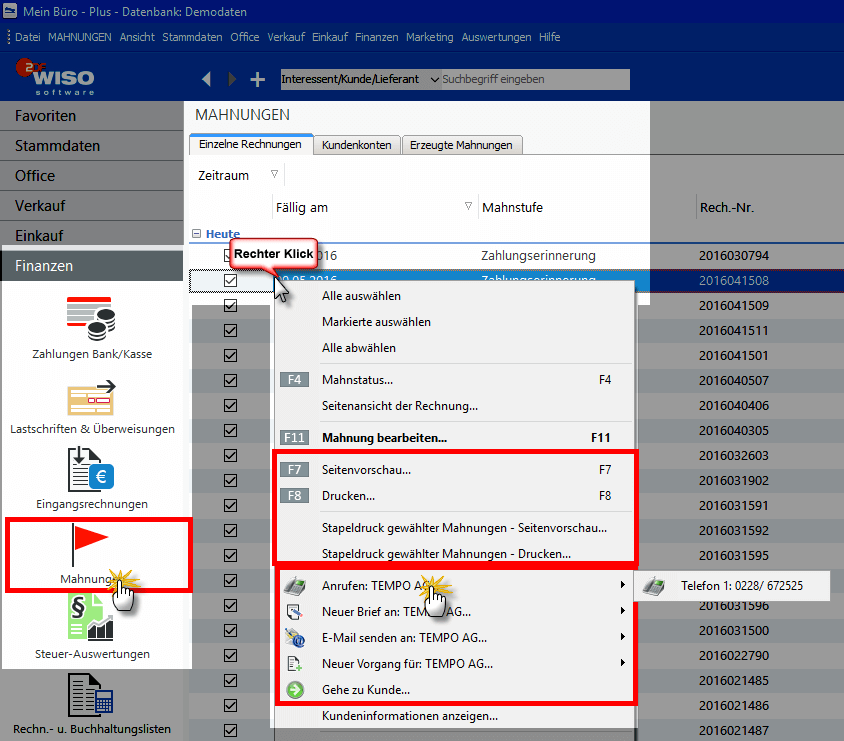Open the Interessent/Kunde/Lieferant dropdown

(x=434, y=79)
